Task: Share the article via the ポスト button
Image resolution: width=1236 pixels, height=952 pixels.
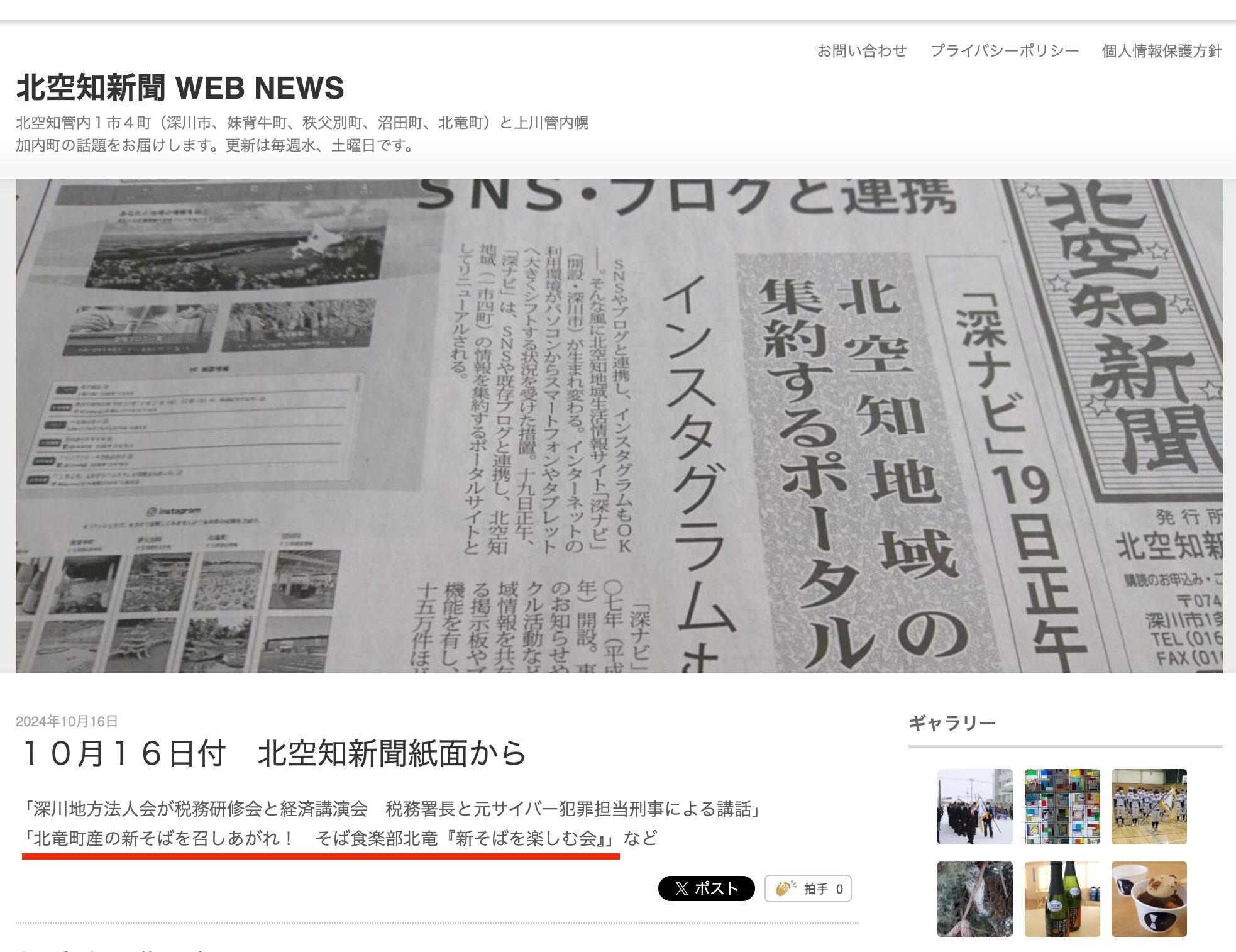Action: pyautogui.click(x=707, y=889)
